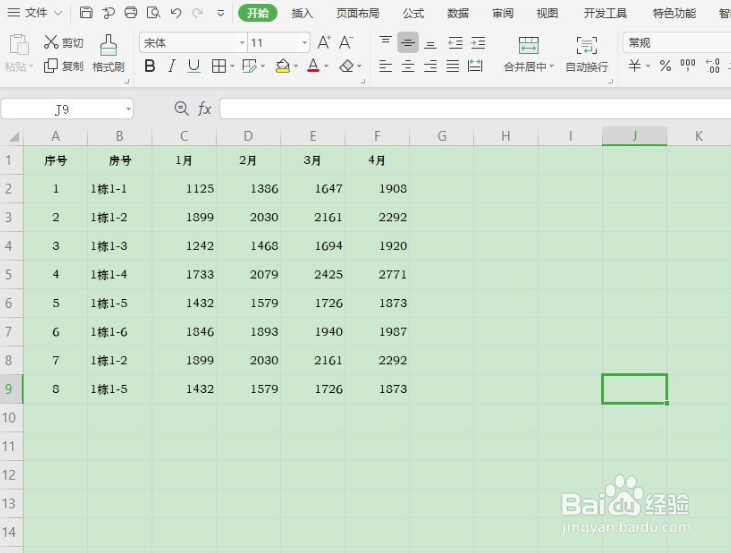Click the red font color A icon
The width and height of the screenshot is (731, 553).
click(x=313, y=66)
